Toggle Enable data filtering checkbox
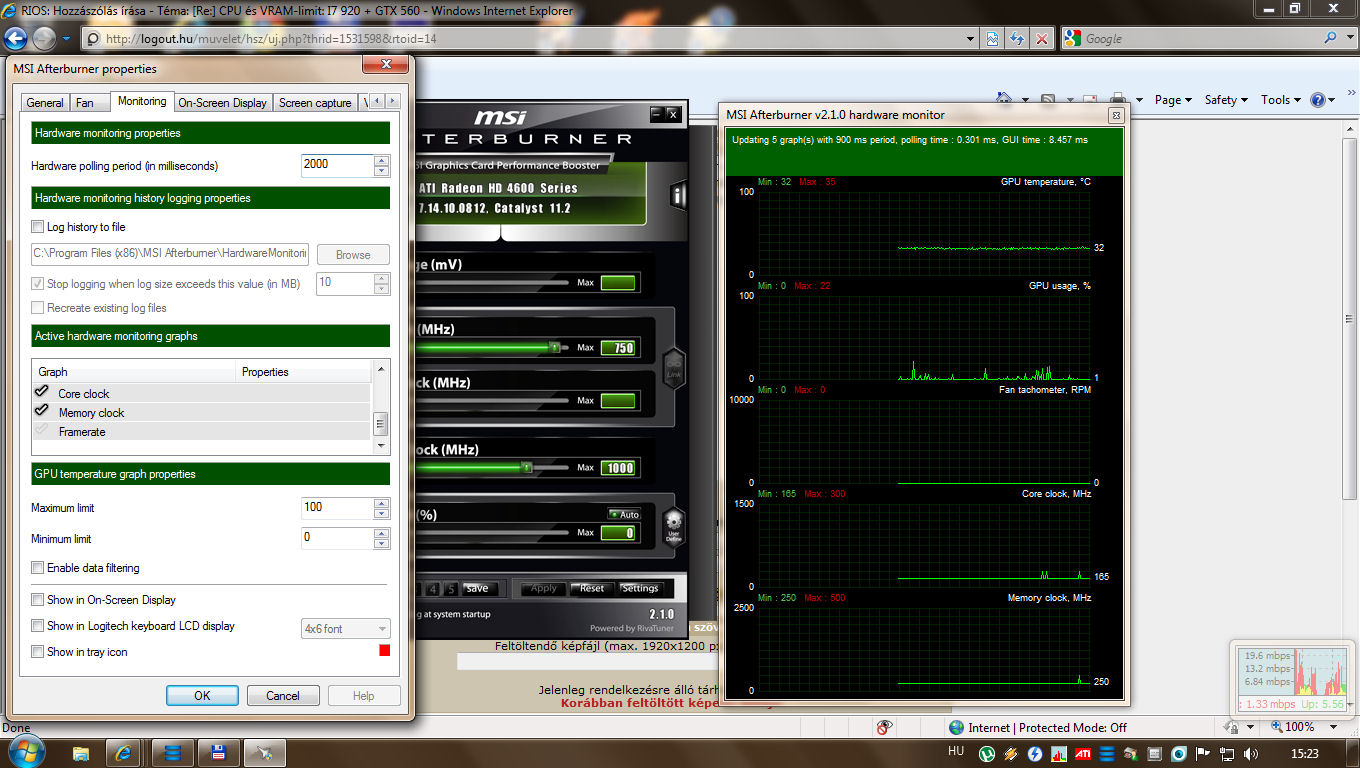This screenshot has width=1360, height=768. 38,568
